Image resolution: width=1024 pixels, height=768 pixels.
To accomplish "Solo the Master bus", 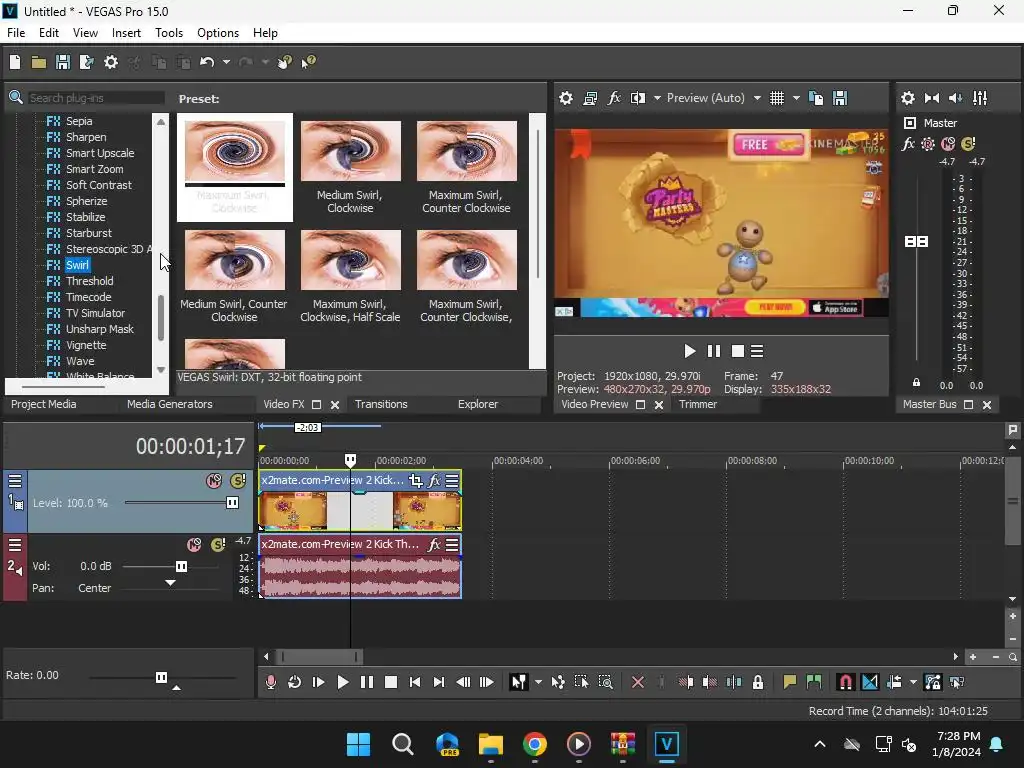I will [968, 144].
